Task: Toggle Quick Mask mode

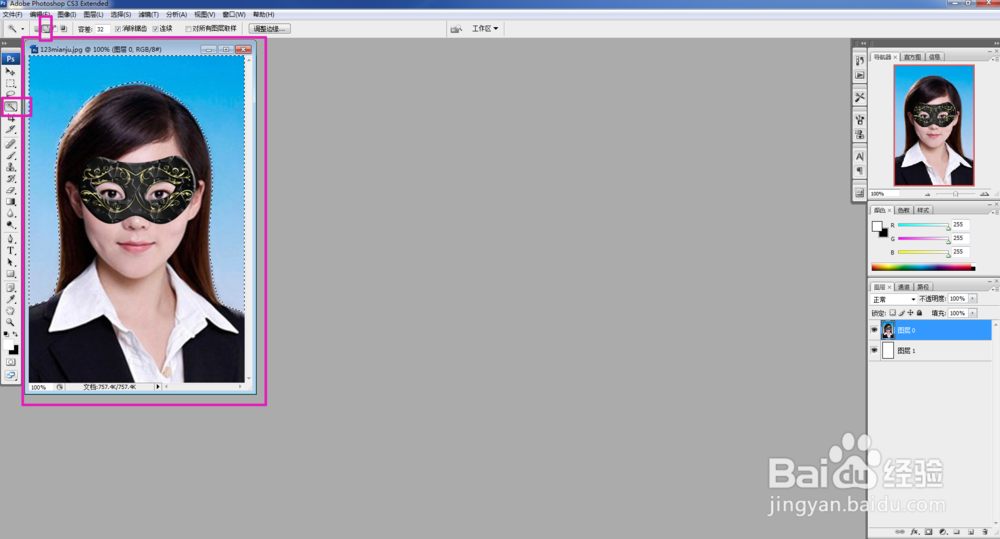Action: click(x=10, y=362)
